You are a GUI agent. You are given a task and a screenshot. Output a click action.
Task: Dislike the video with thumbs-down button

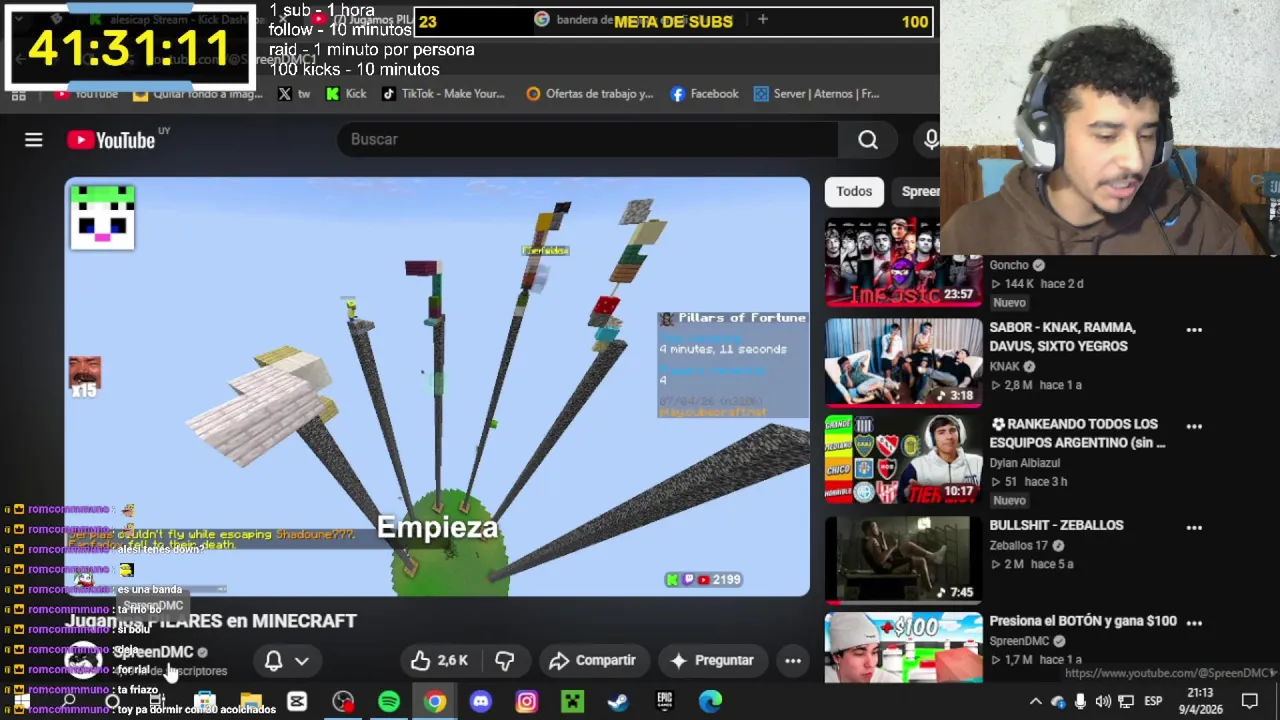(x=505, y=660)
